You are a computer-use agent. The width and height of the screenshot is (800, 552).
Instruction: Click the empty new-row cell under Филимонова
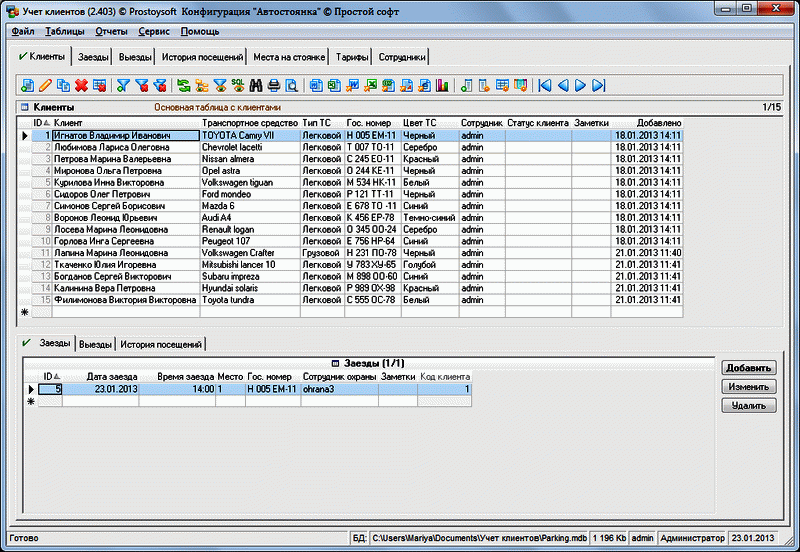coord(126,312)
